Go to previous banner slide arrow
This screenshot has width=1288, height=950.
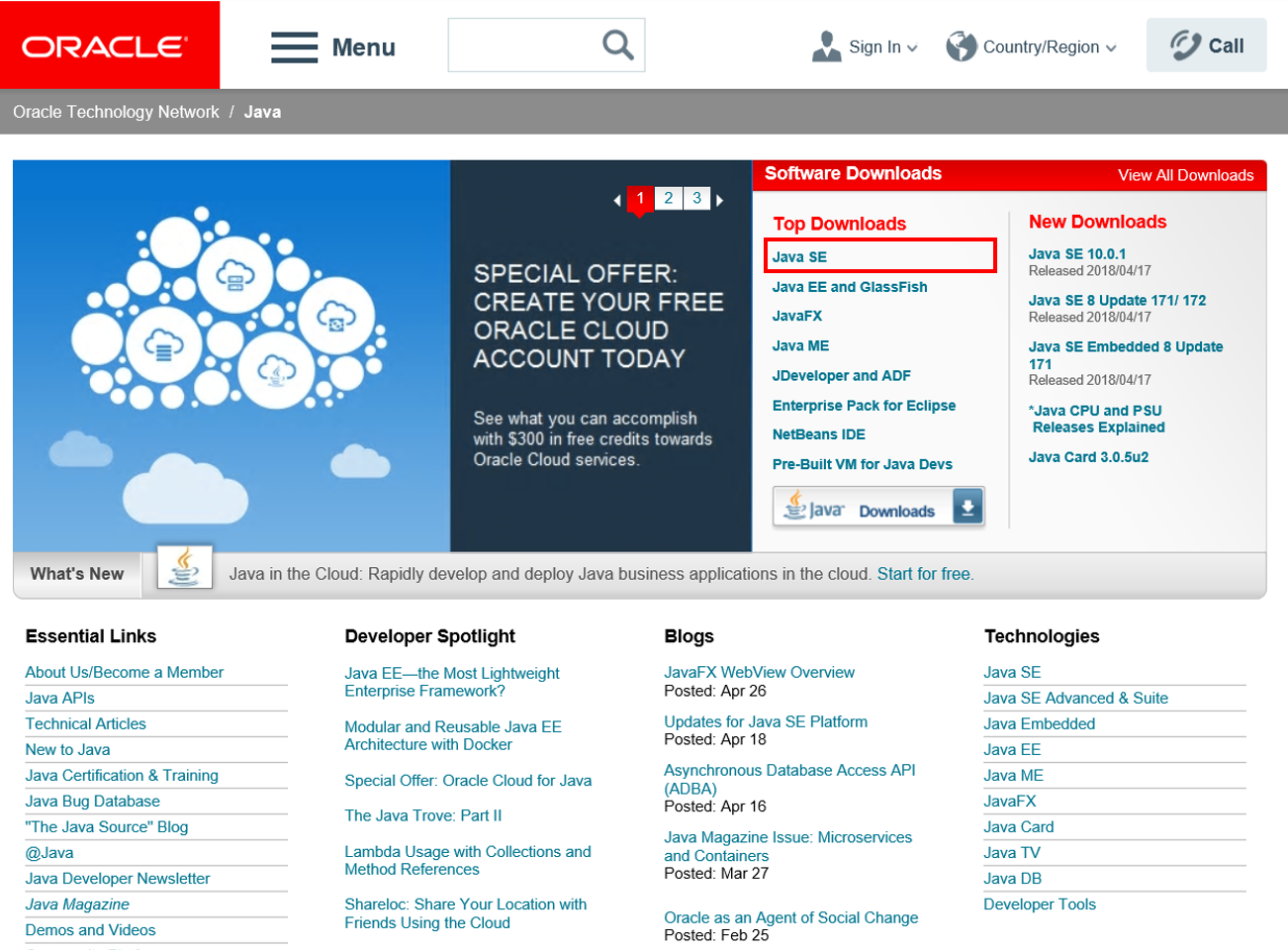coord(617,200)
